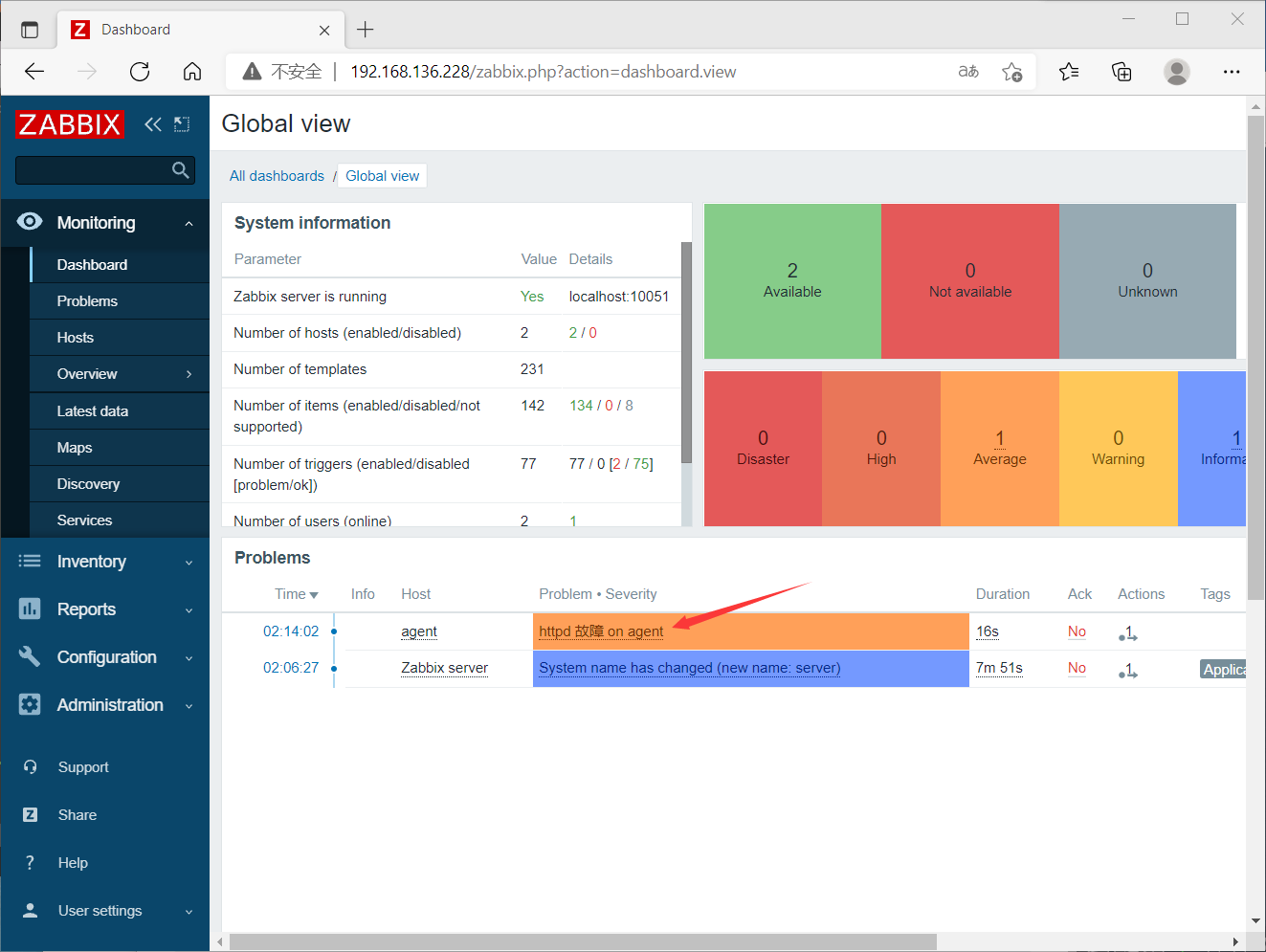Viewport: 1266px width, 952px height.
Task: Click red Not available hosts tile
Action: (970, 281)
